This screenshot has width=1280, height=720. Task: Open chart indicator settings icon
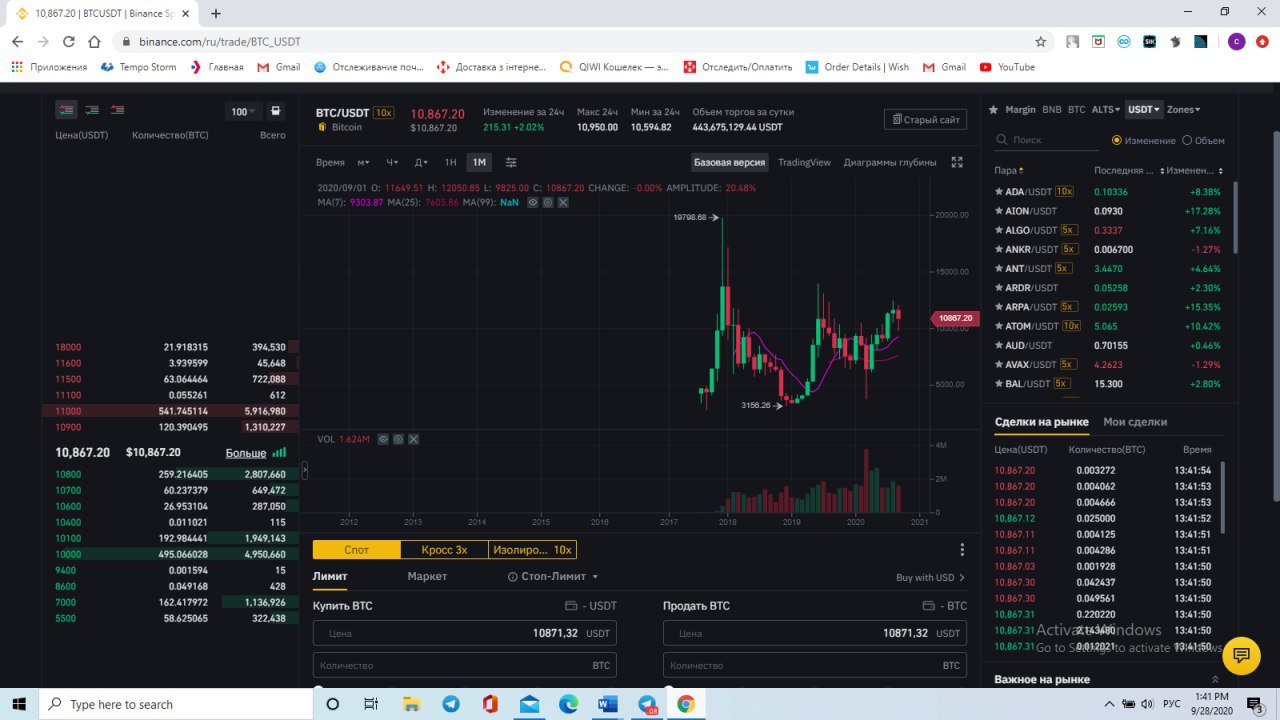click(511, 162)
